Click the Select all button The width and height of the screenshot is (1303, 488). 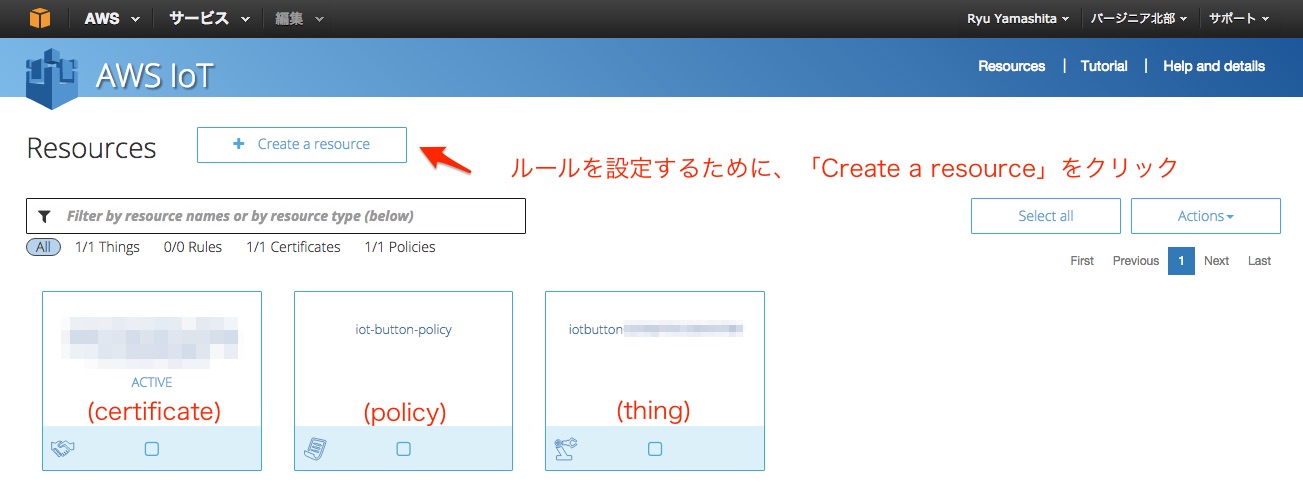pyautogui.click(x=1046, y=216)
